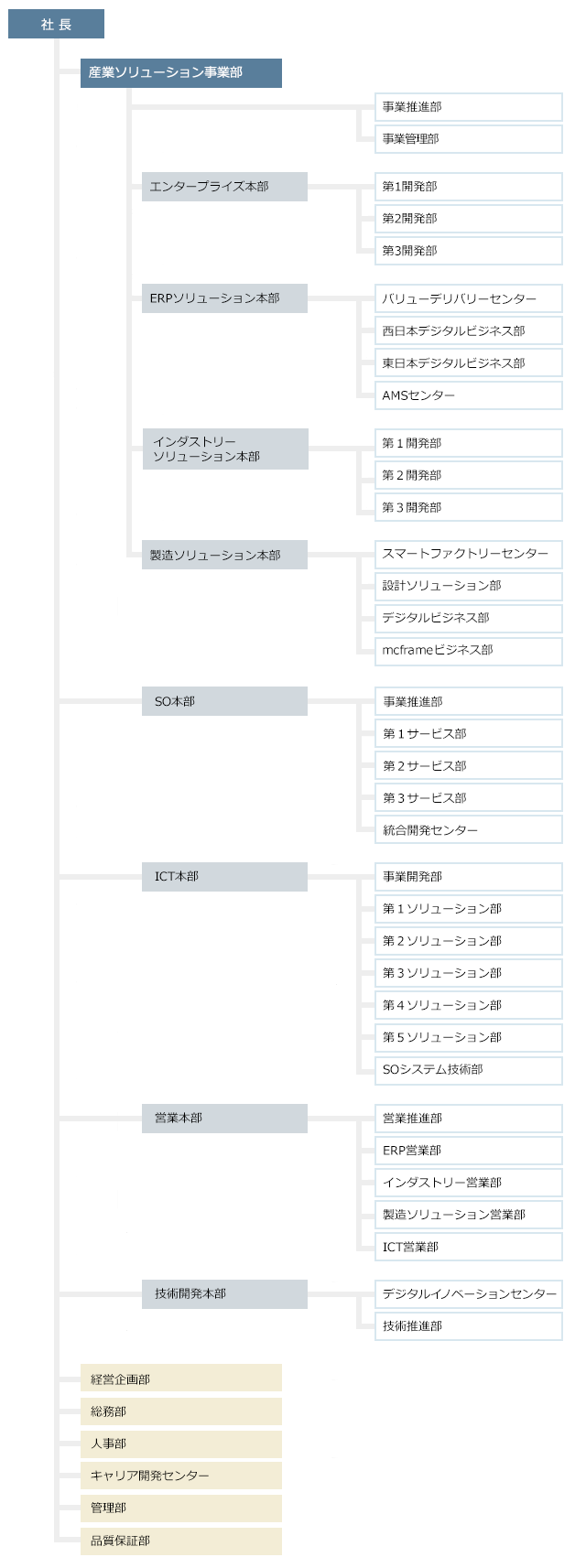Click バリューデリバリーセンター box
This screenshot has height=1568, width=586.
click(469, 299)
